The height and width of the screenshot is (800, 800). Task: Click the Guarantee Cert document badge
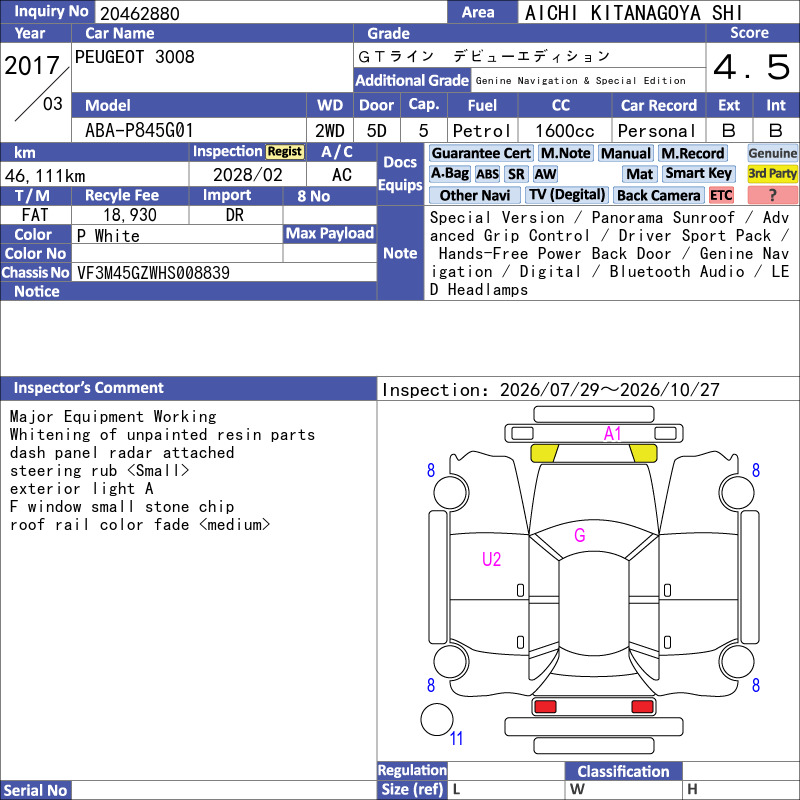click(x=481, y=153)
